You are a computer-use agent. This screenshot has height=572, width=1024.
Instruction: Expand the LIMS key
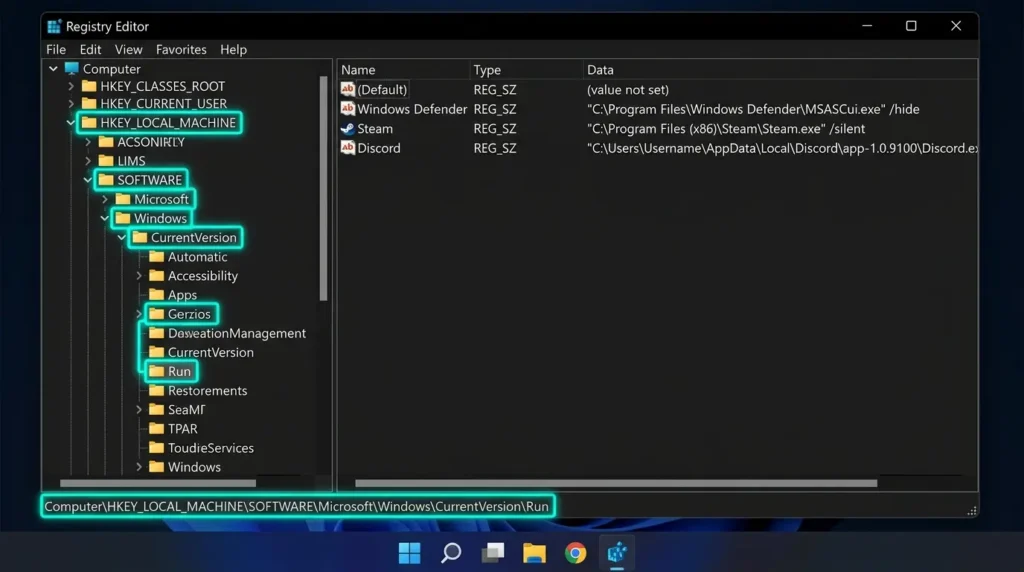point(88,161)
